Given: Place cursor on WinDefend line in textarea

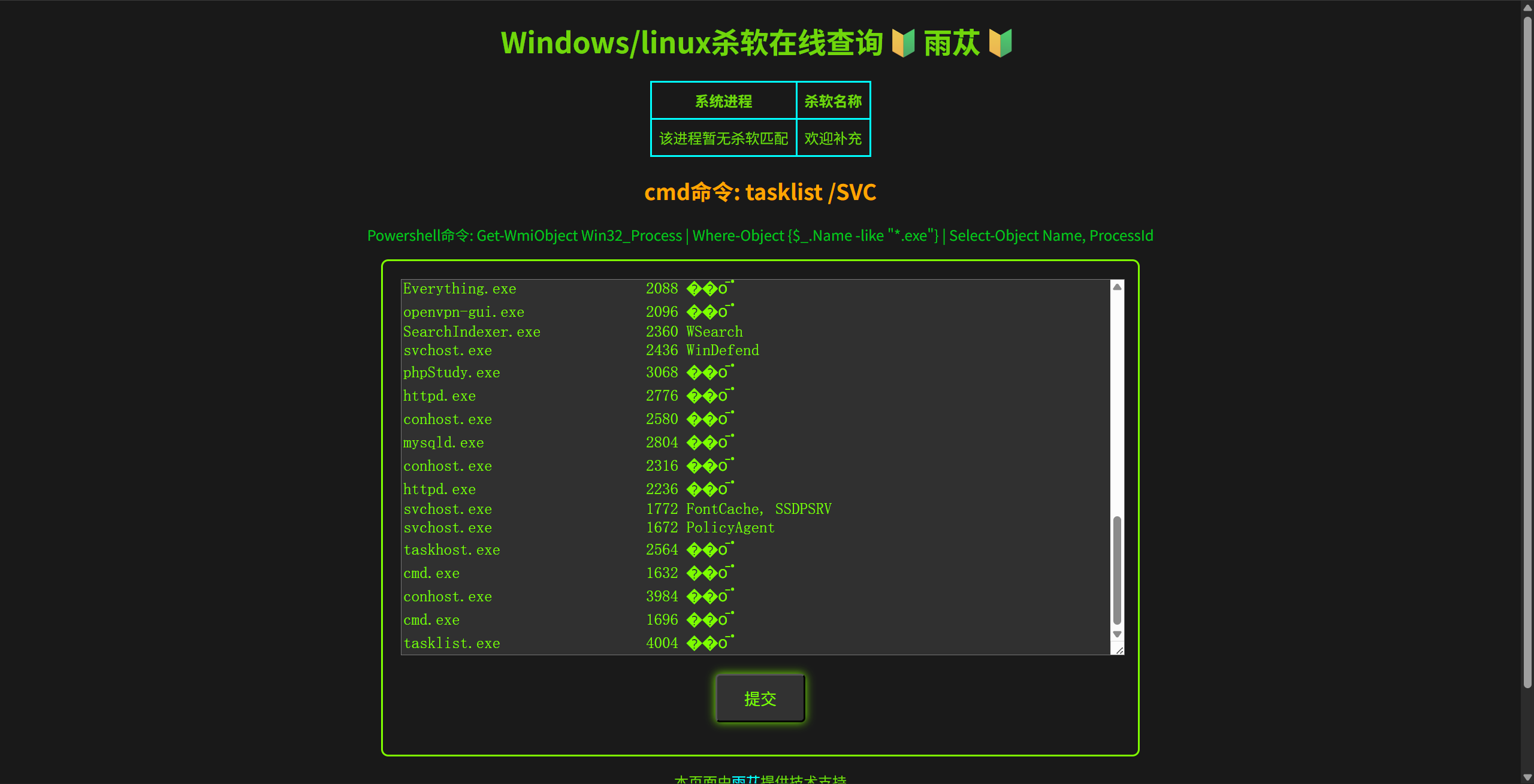Looking at the screenshot, I should tap(722, 350).
